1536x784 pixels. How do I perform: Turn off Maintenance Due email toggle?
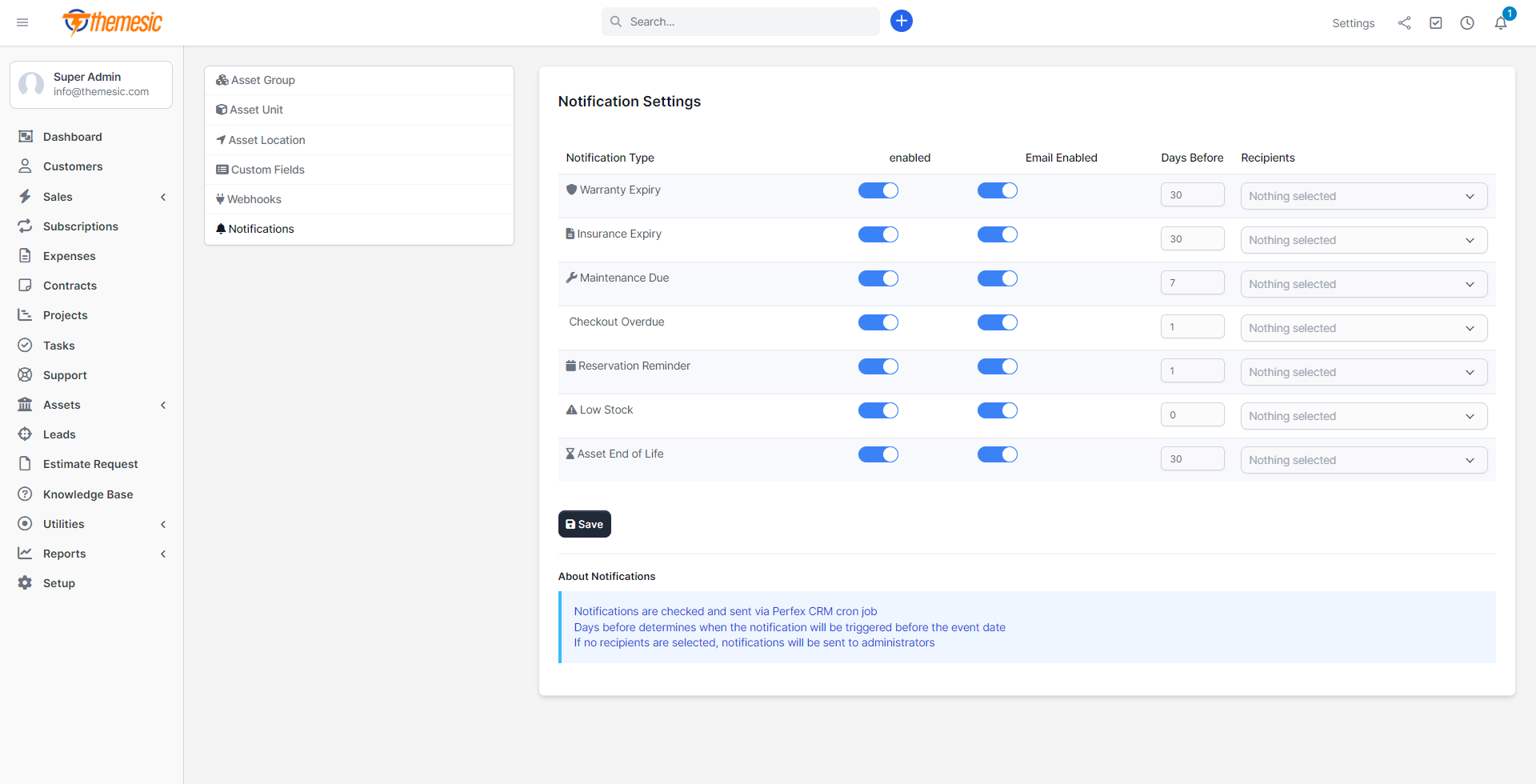[x=998, y=278]
